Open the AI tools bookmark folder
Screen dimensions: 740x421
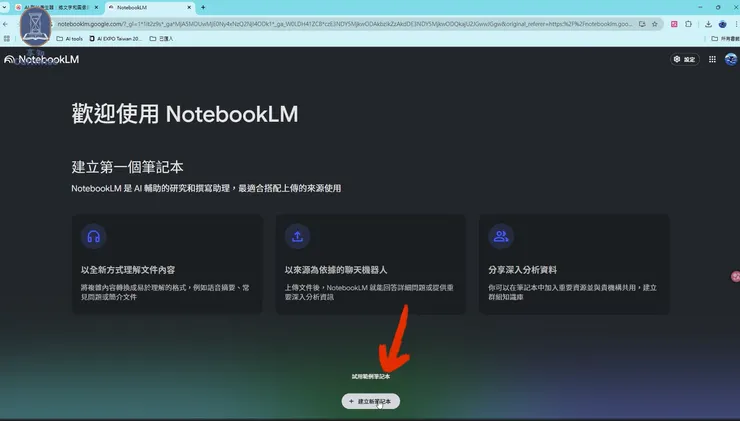click(x=69, y=39)
